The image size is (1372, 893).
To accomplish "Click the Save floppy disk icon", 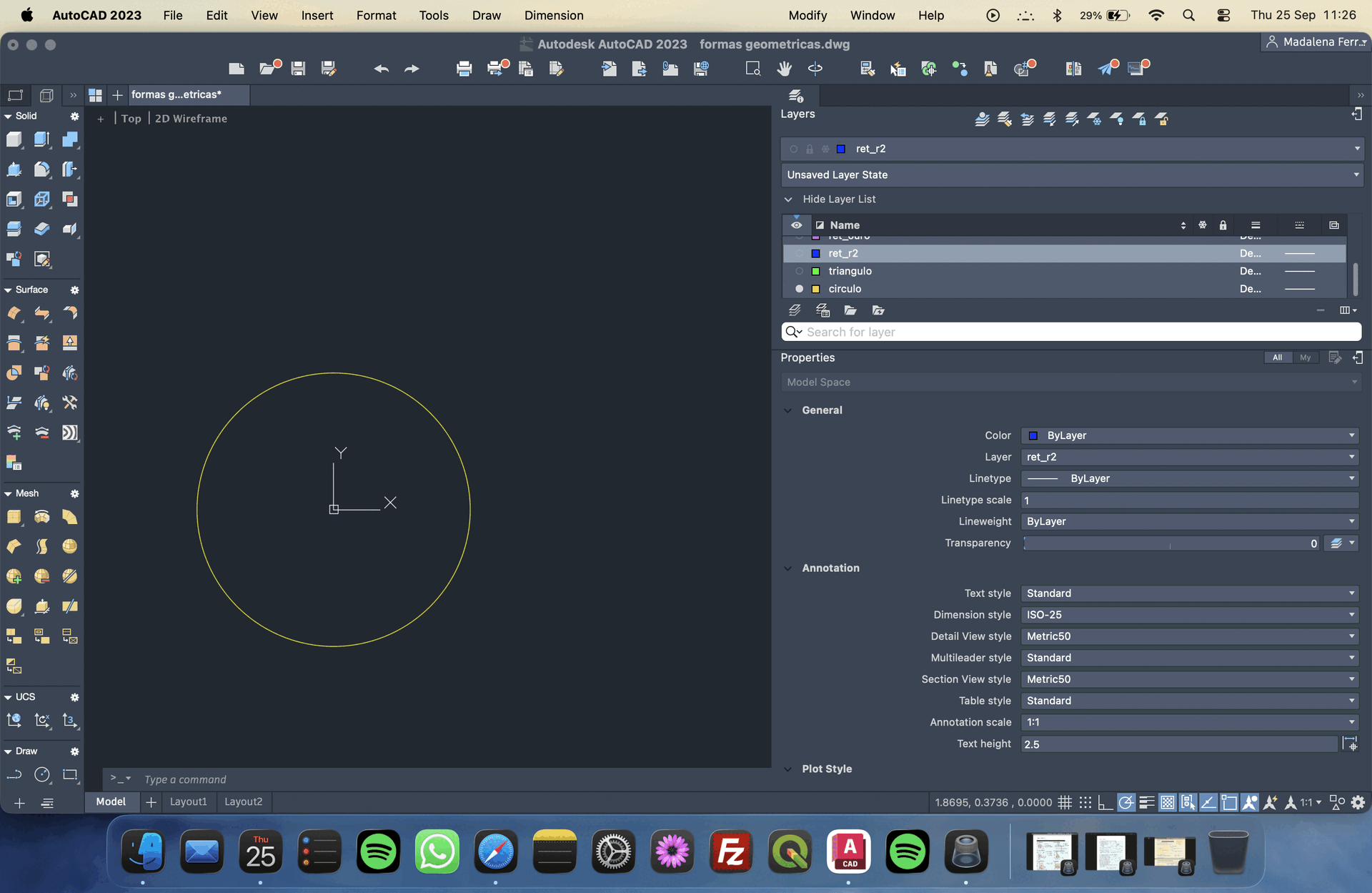I will pyautogui.click(x=298, y=69).
